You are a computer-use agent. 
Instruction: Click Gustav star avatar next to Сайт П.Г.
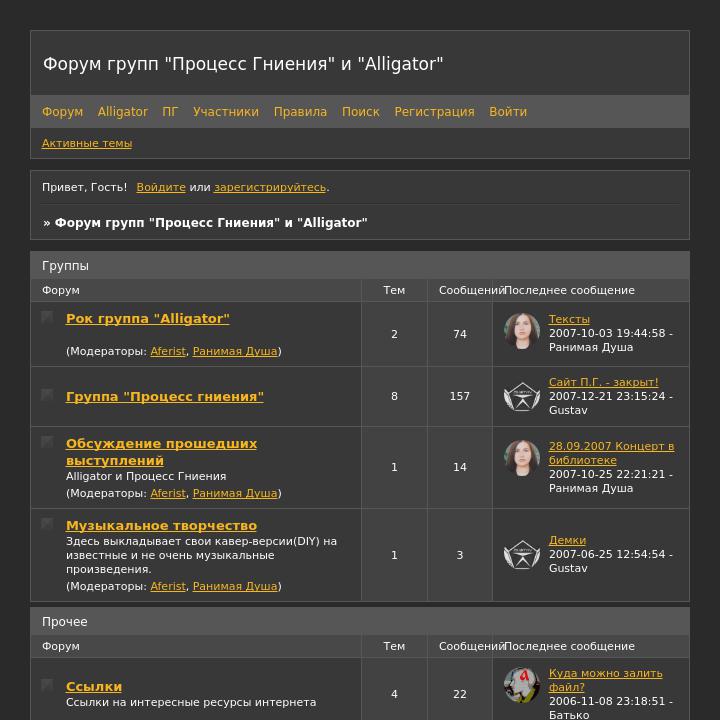tap(522, 397)
